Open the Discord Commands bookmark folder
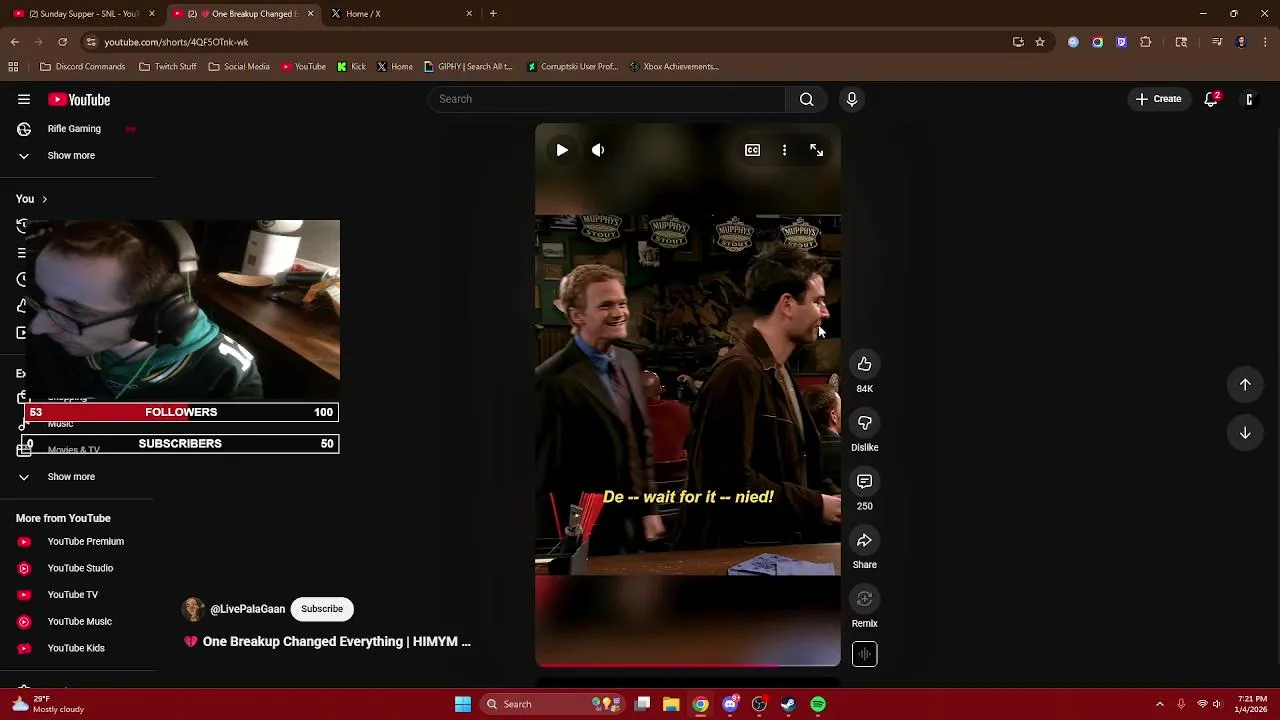Viewport: 1280px width, 720px height. (83, 67)
